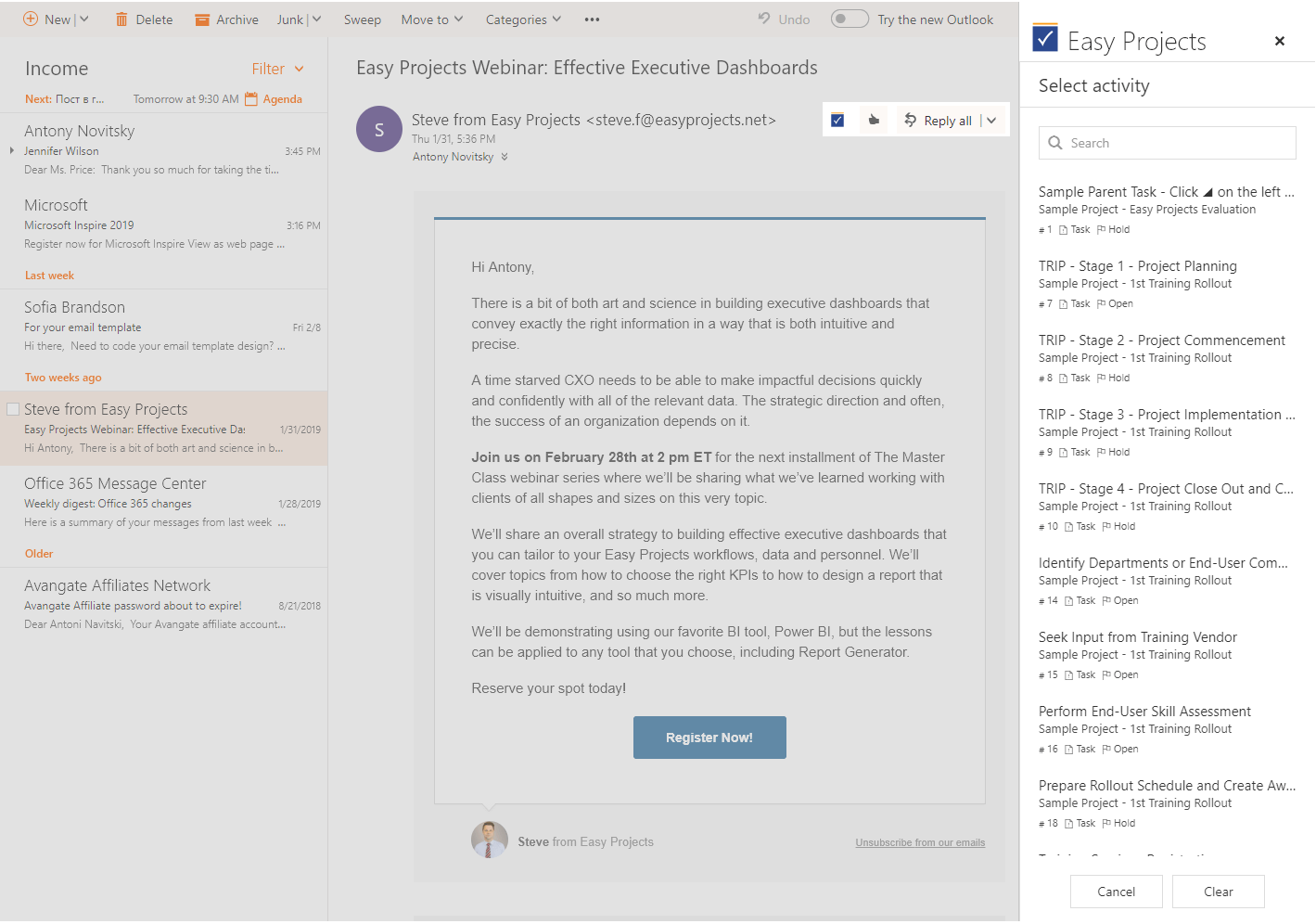1316x924 pixels.
Task: Open the Filter dropdown
Action: tap(278, 69)
